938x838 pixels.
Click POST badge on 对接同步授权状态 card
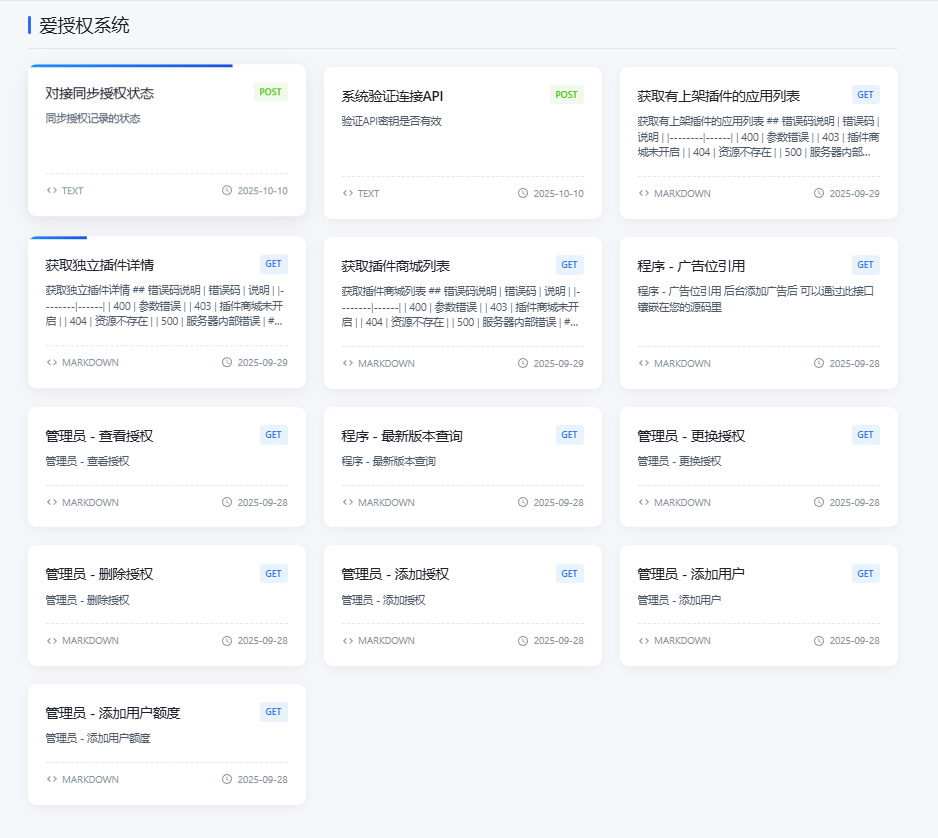(270, 92)
